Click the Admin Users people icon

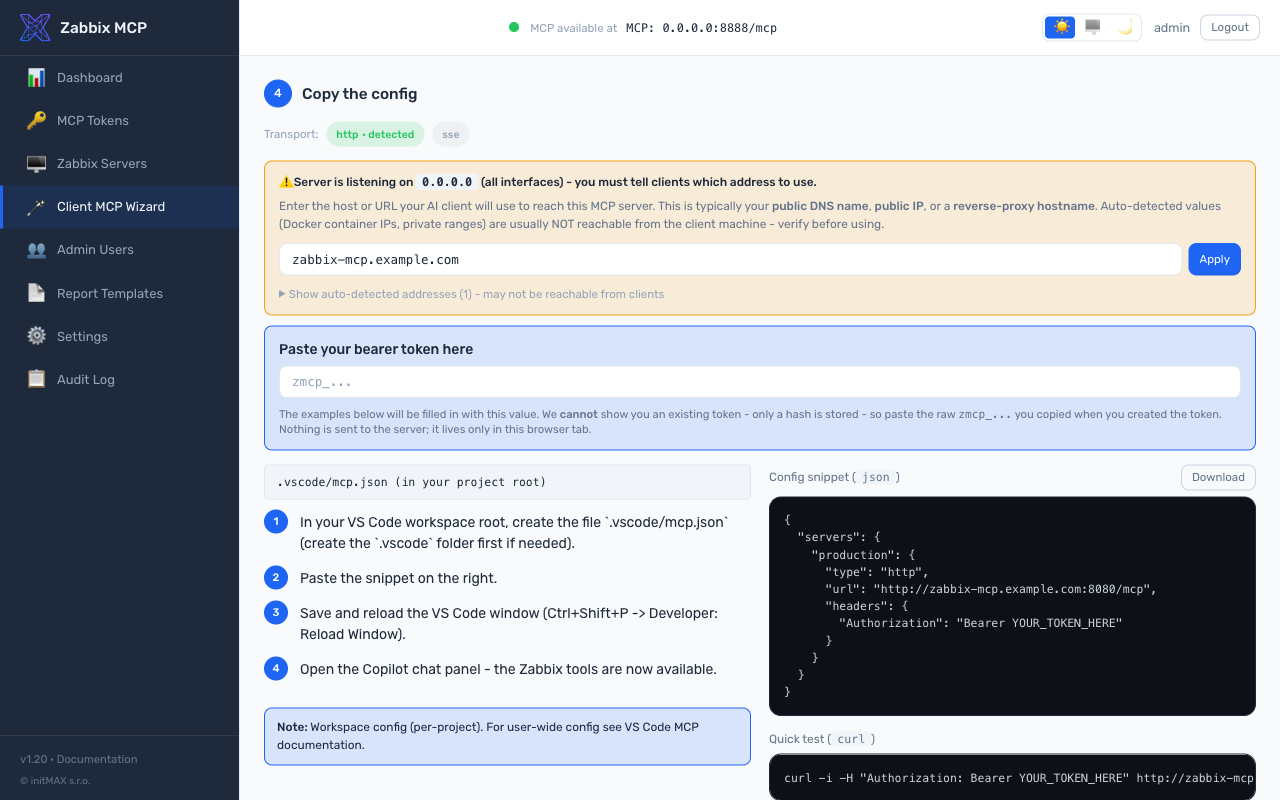[36, 249]
